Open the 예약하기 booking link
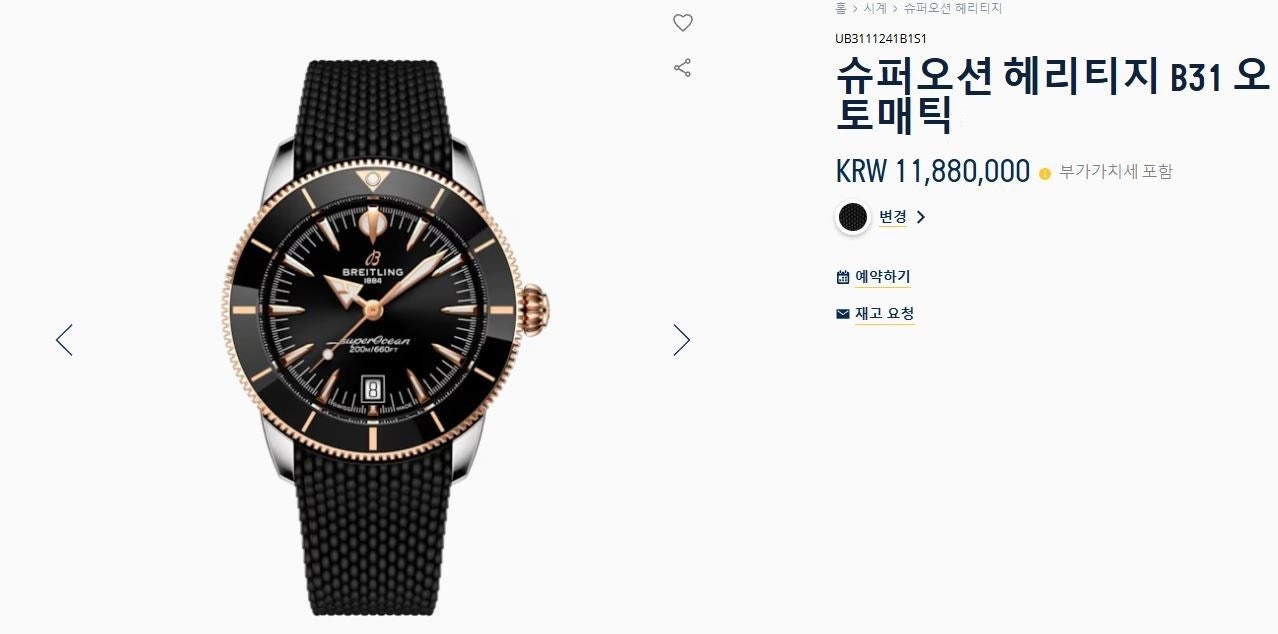 coord(882,277)
